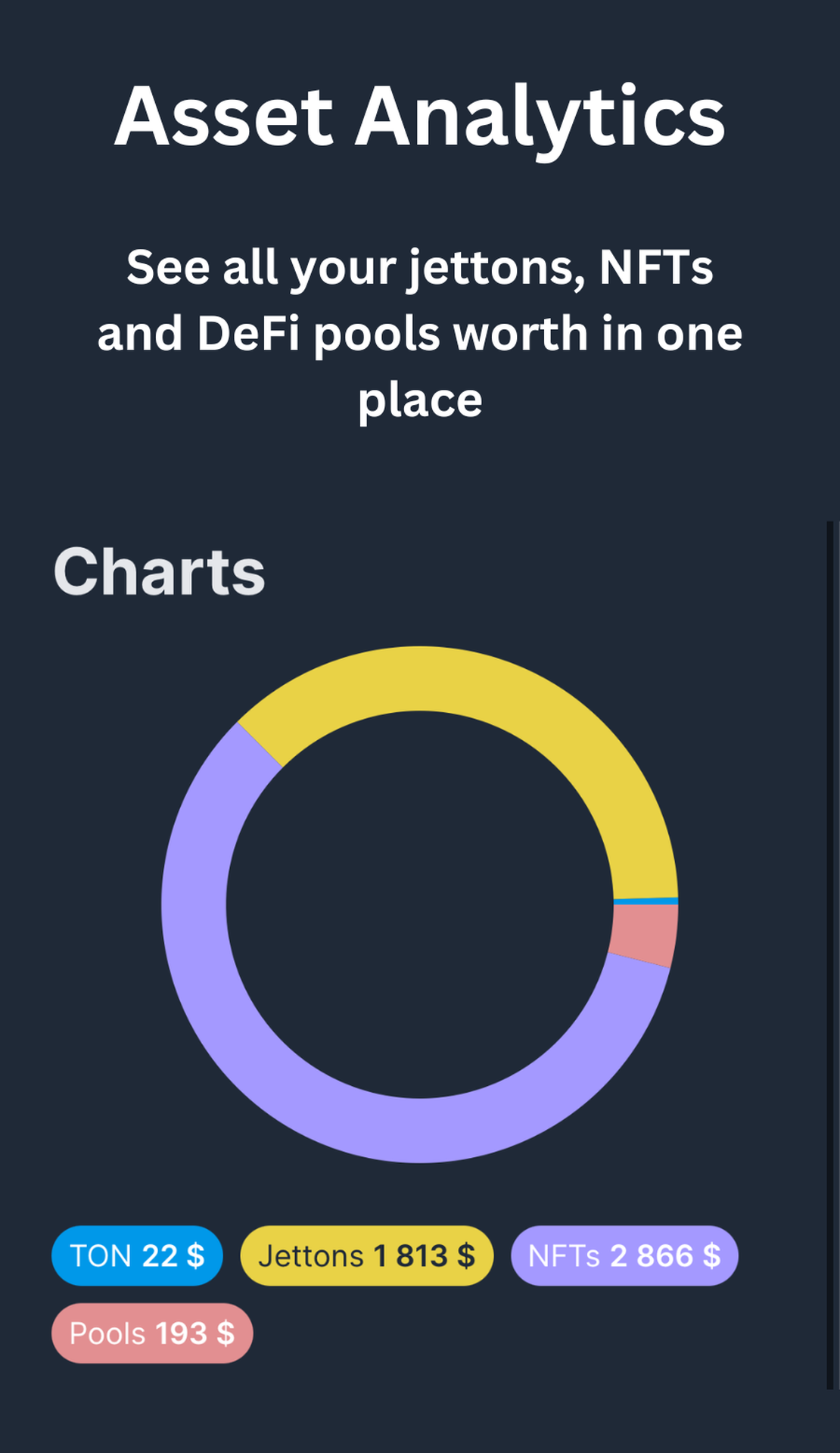This screenshot has height=1453, width=840.
Task: Click the empty center of the donut chart
Action: pyautogui.click(x=420, y=904)
